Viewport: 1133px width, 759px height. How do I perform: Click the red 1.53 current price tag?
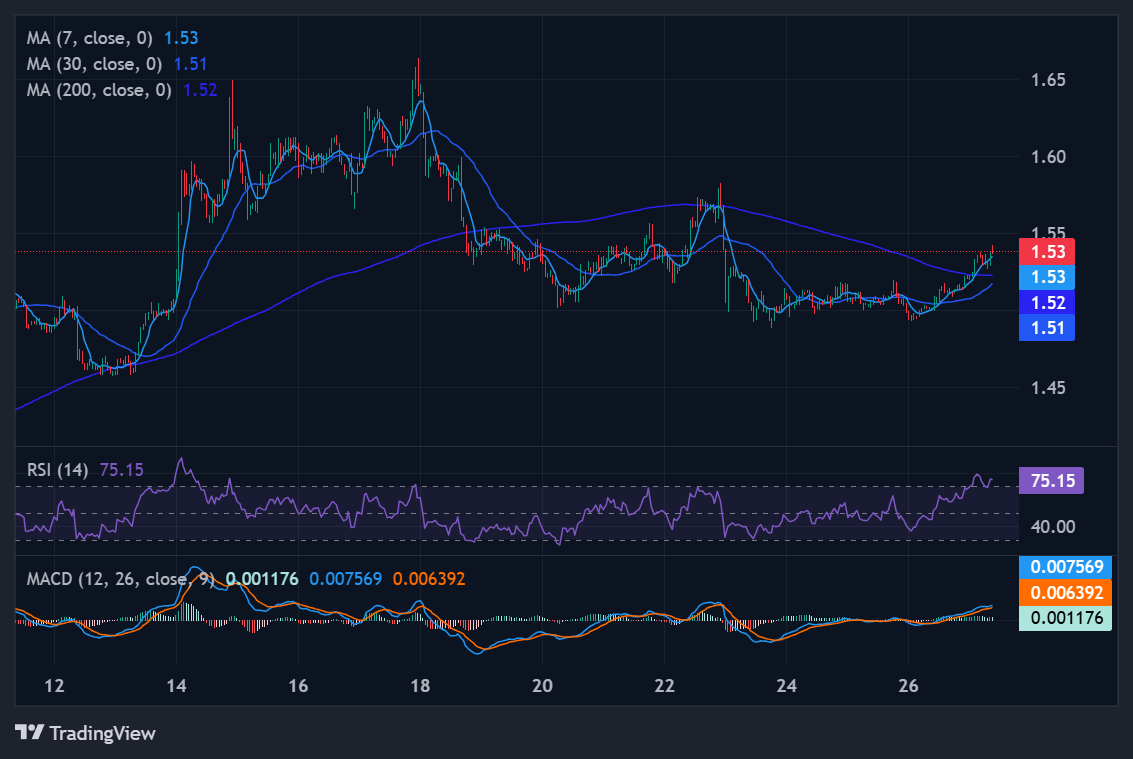pos(1046,251)
